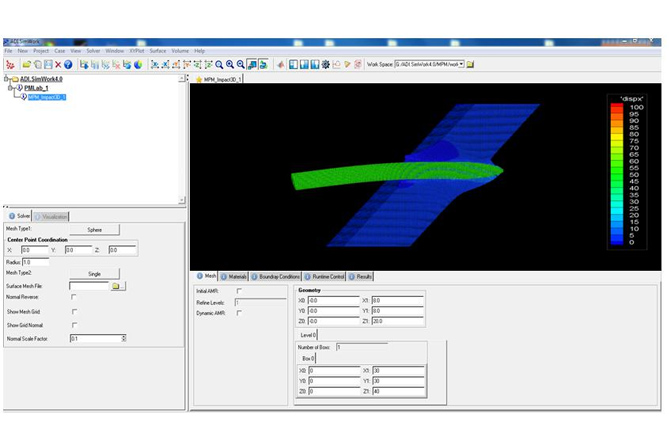Viewport: 669px width, 445px height.
Task: Collapse the ADI.SimWork4.0 root tree node
Action: point(5,79)
